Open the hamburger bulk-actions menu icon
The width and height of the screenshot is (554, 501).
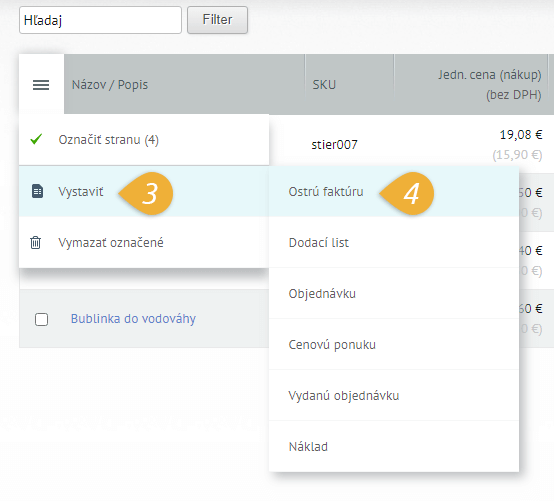[41, 85]
